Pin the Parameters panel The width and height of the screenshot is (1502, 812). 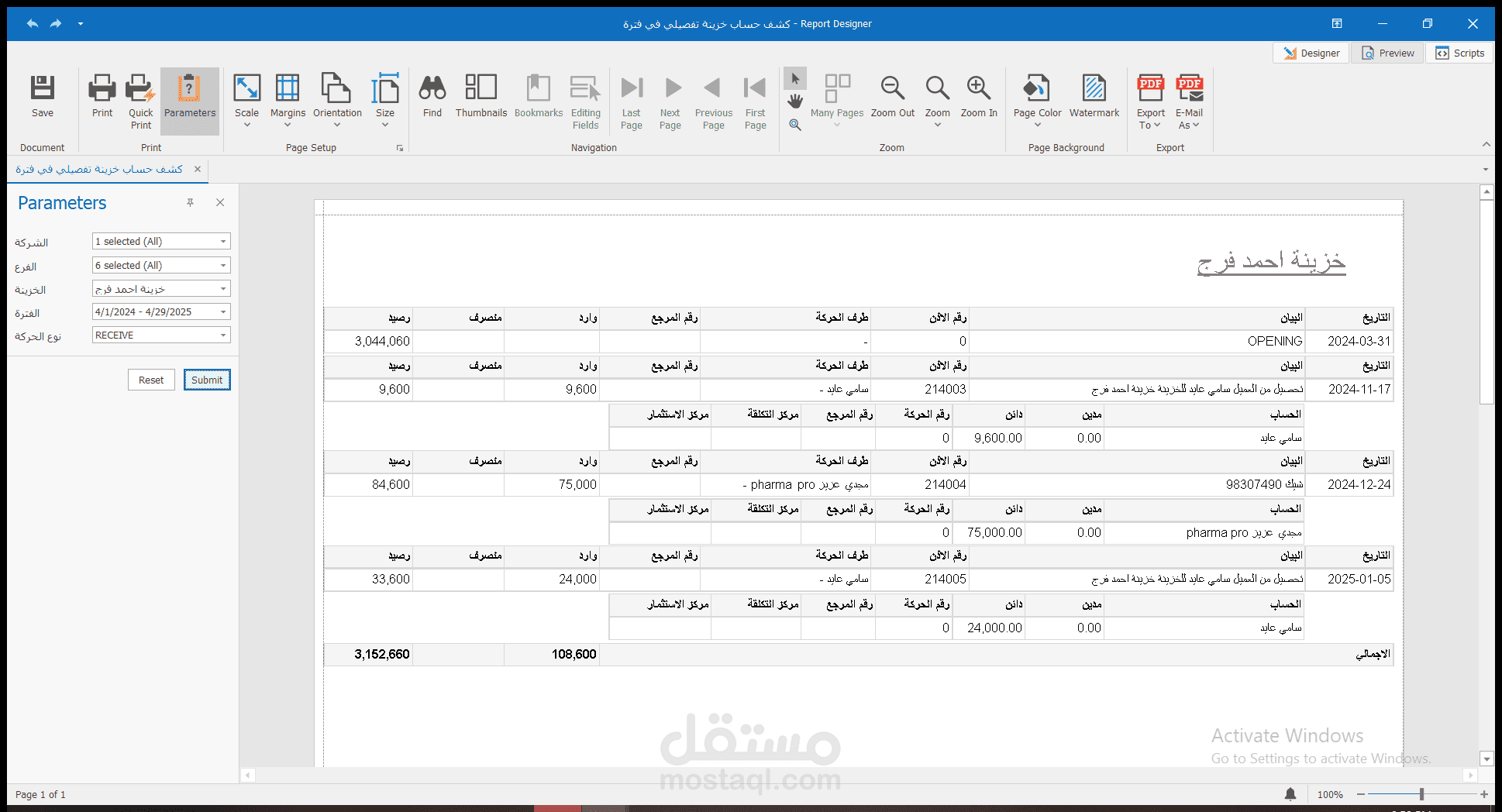(190, 202)
